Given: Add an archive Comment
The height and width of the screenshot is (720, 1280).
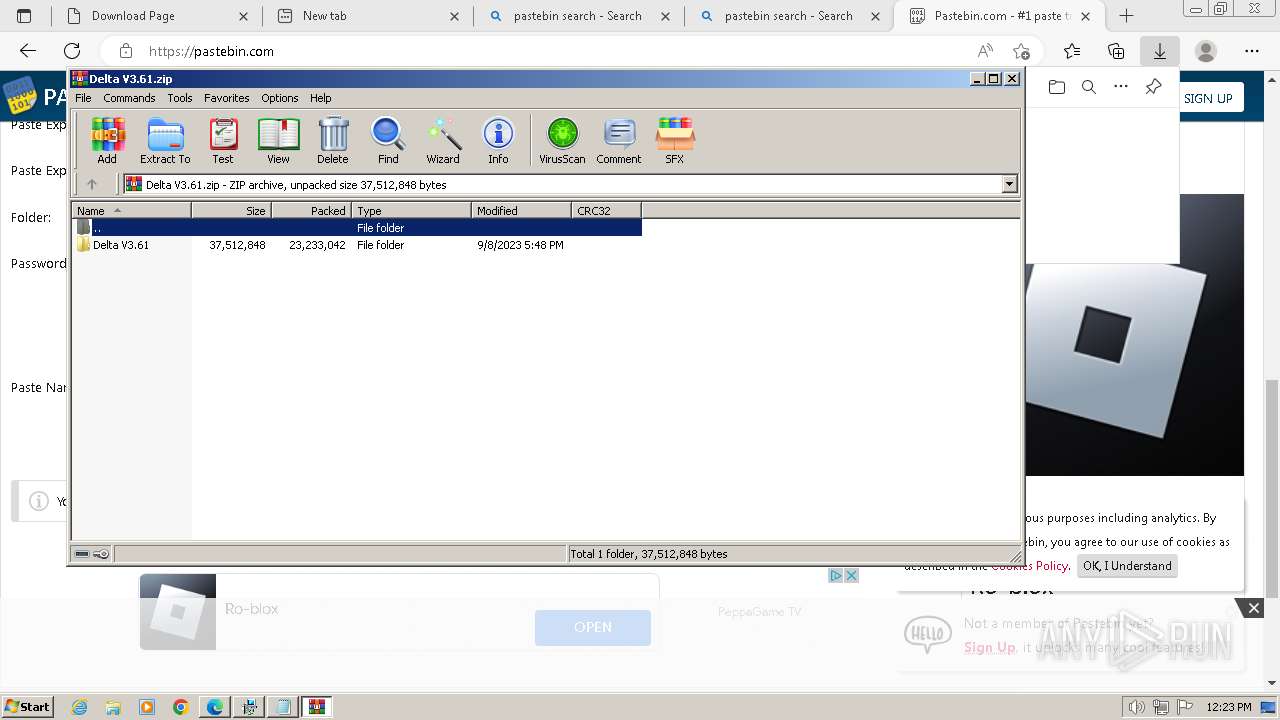Looking at the screenshot, I should pos(619,140).
